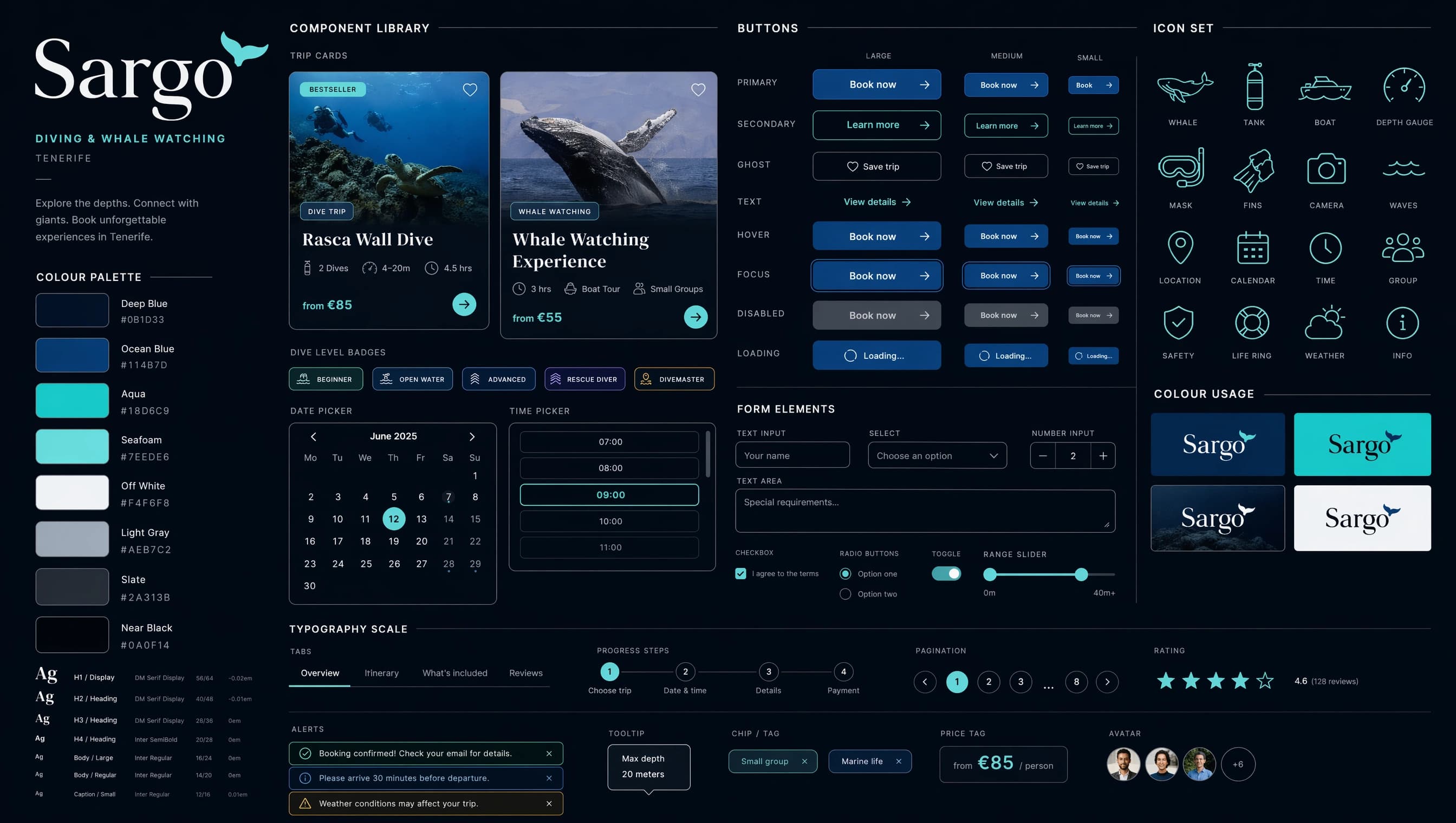The image size is (1456, 823).
Task: Remove the Marine life chip
Action: [x=898, y=761]
